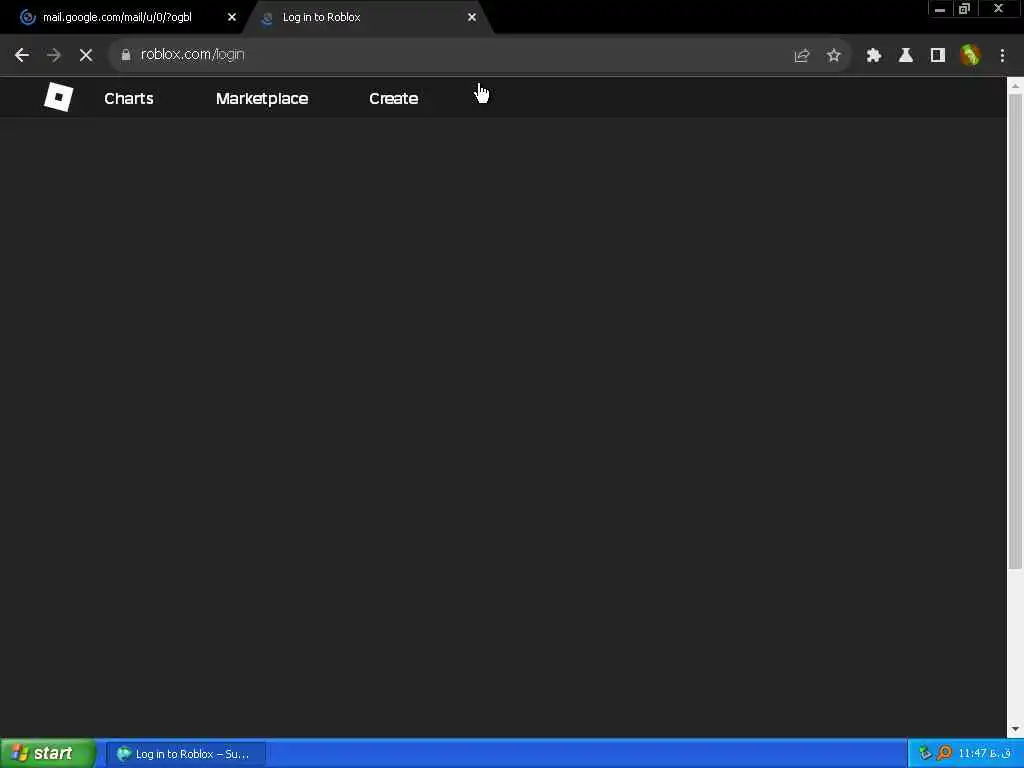Open the Windows Start menu
This screenshot has width=1024, height=768.
click(48, 754)
